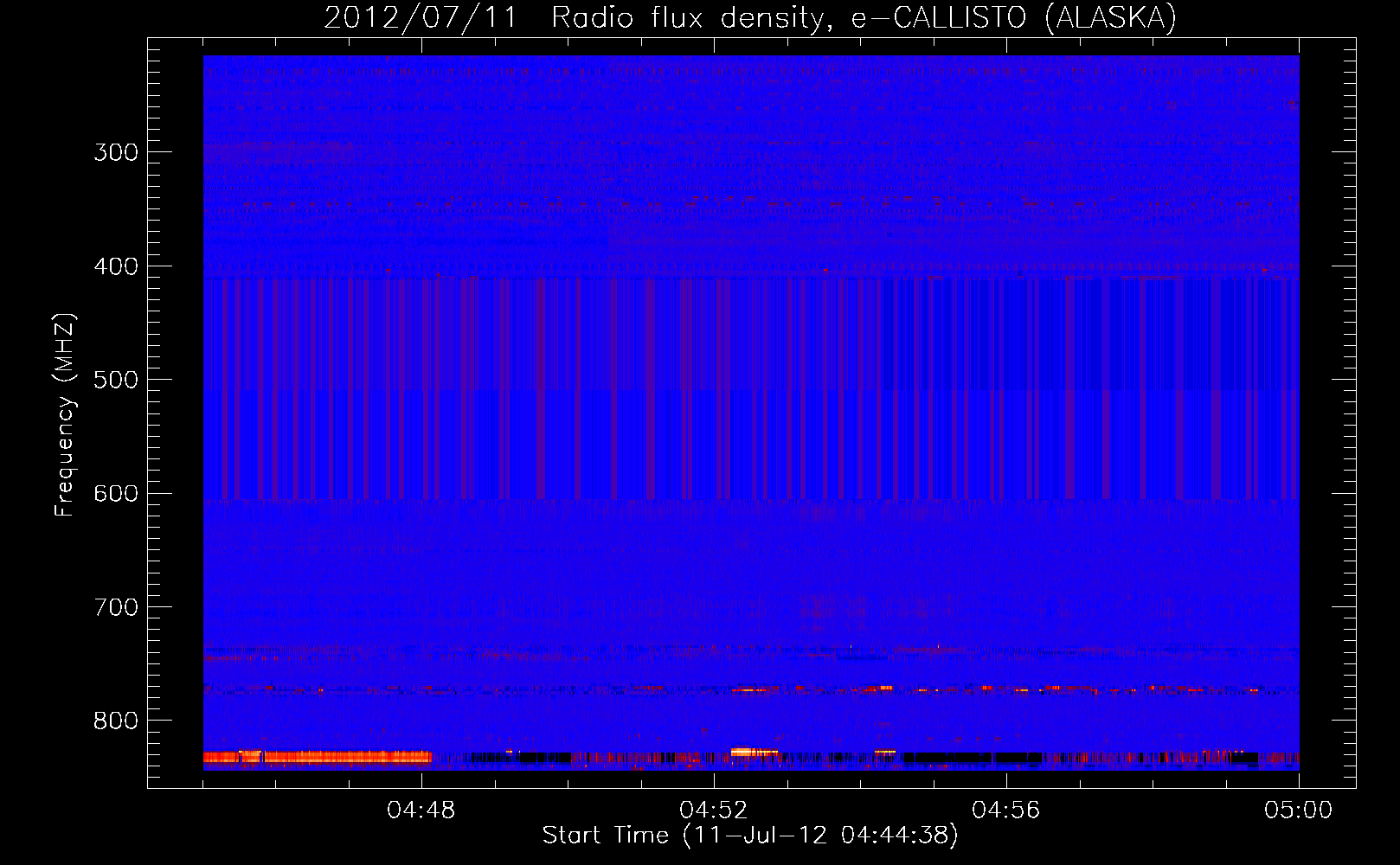Click the 500 frequency tick label
This screenshot has width=1400, height=865.
click(x=116, y=380)
